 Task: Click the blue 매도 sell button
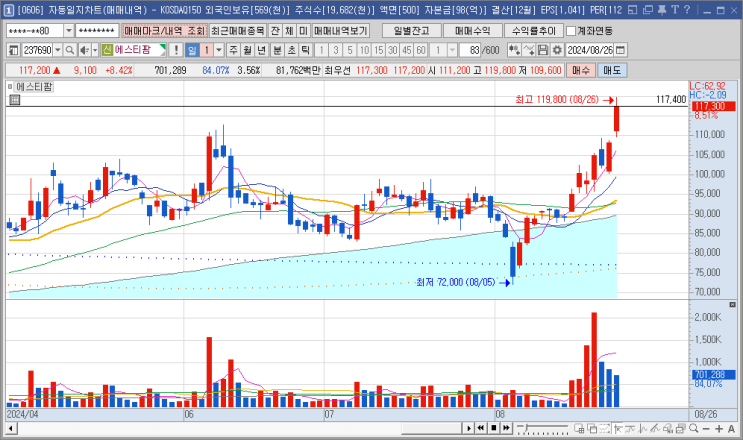pos(612,71)
